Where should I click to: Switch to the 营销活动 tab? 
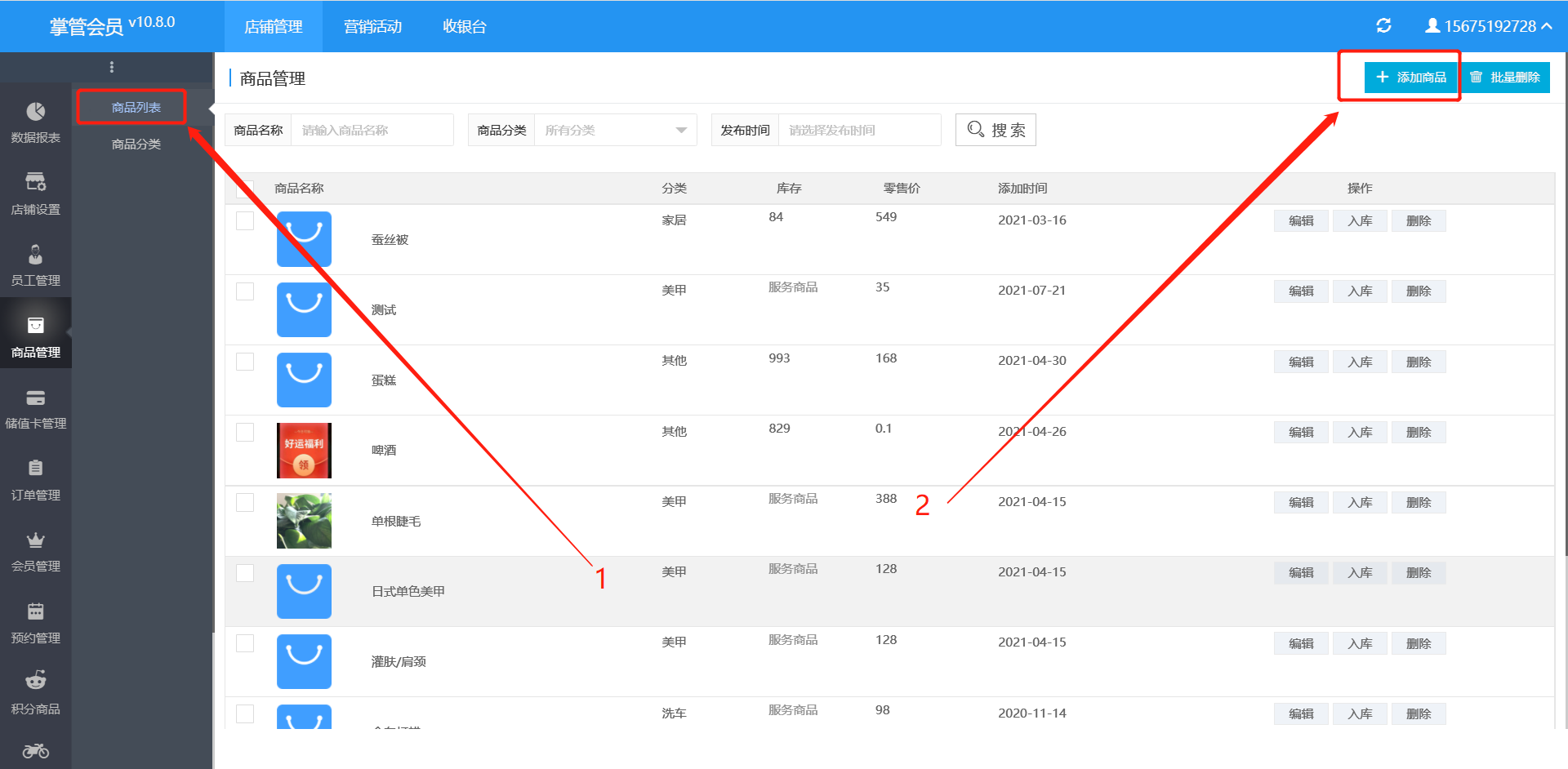pos(372,27)
